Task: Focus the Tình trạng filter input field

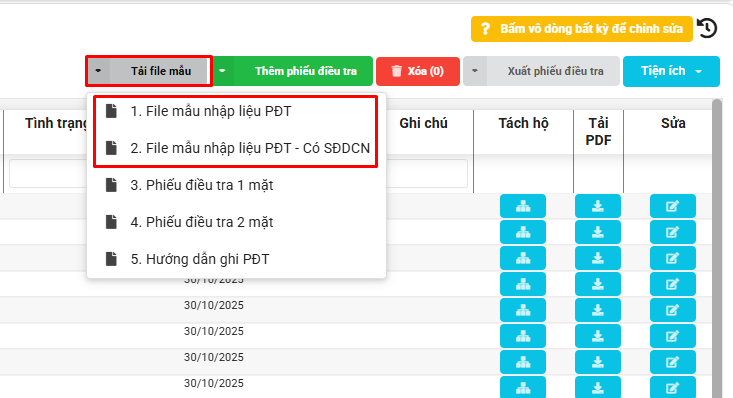Action: tap(48, 174)
